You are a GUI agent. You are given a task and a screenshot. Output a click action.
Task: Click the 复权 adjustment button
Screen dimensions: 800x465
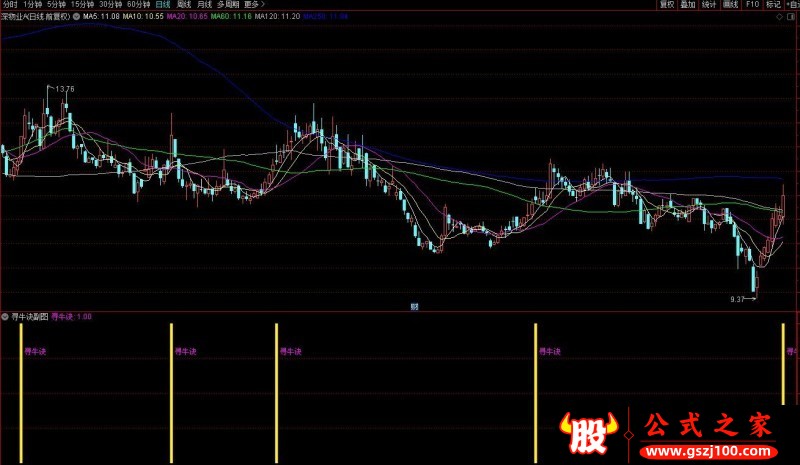pyautogui.click(x=667, y=5)
